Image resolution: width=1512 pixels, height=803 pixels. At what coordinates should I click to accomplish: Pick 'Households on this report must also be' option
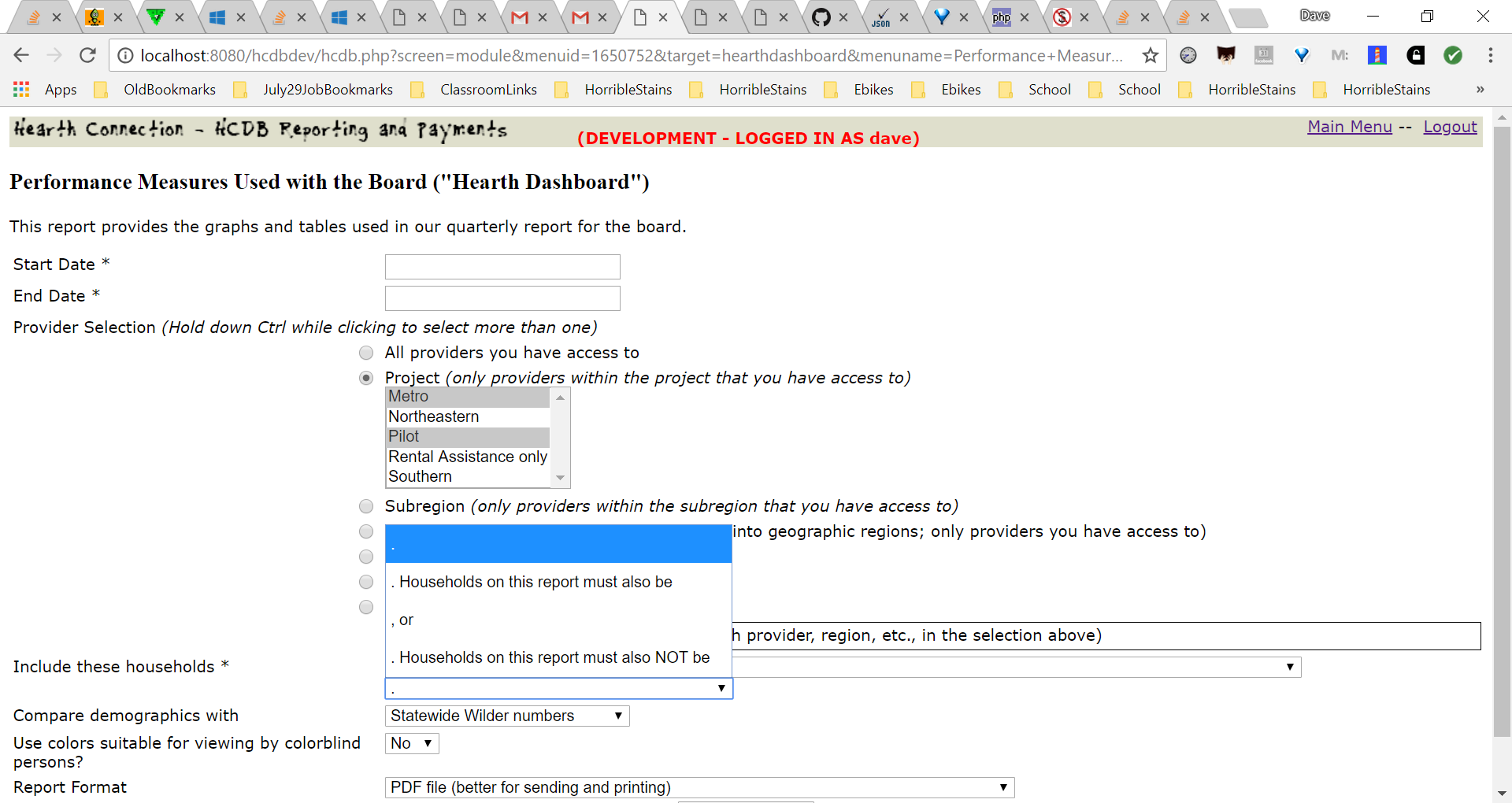(535, 582)
